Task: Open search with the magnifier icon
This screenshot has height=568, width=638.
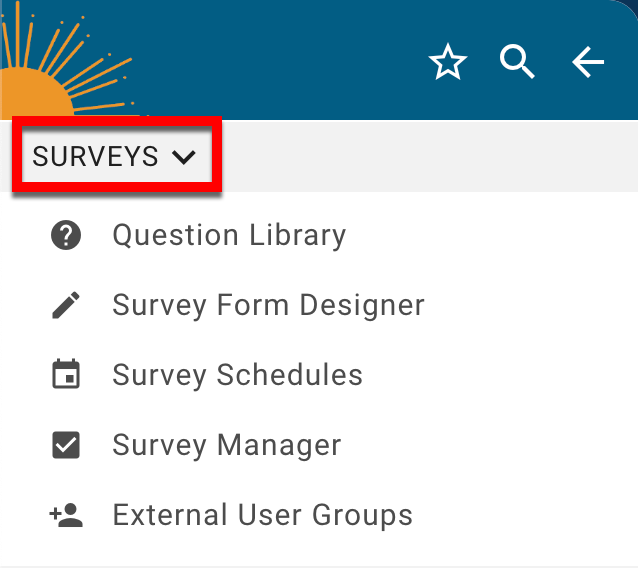Action: tap(517, 63)
